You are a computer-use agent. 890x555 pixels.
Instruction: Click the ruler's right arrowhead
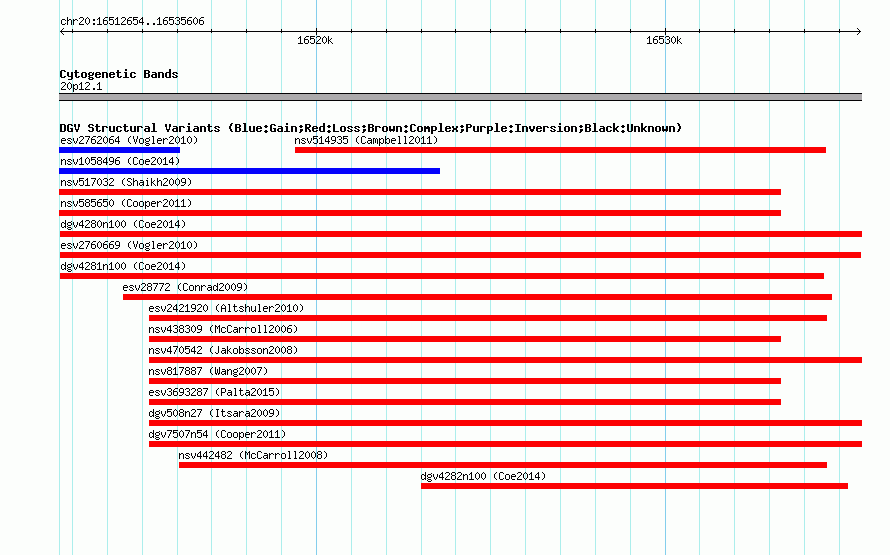(859, 31)
